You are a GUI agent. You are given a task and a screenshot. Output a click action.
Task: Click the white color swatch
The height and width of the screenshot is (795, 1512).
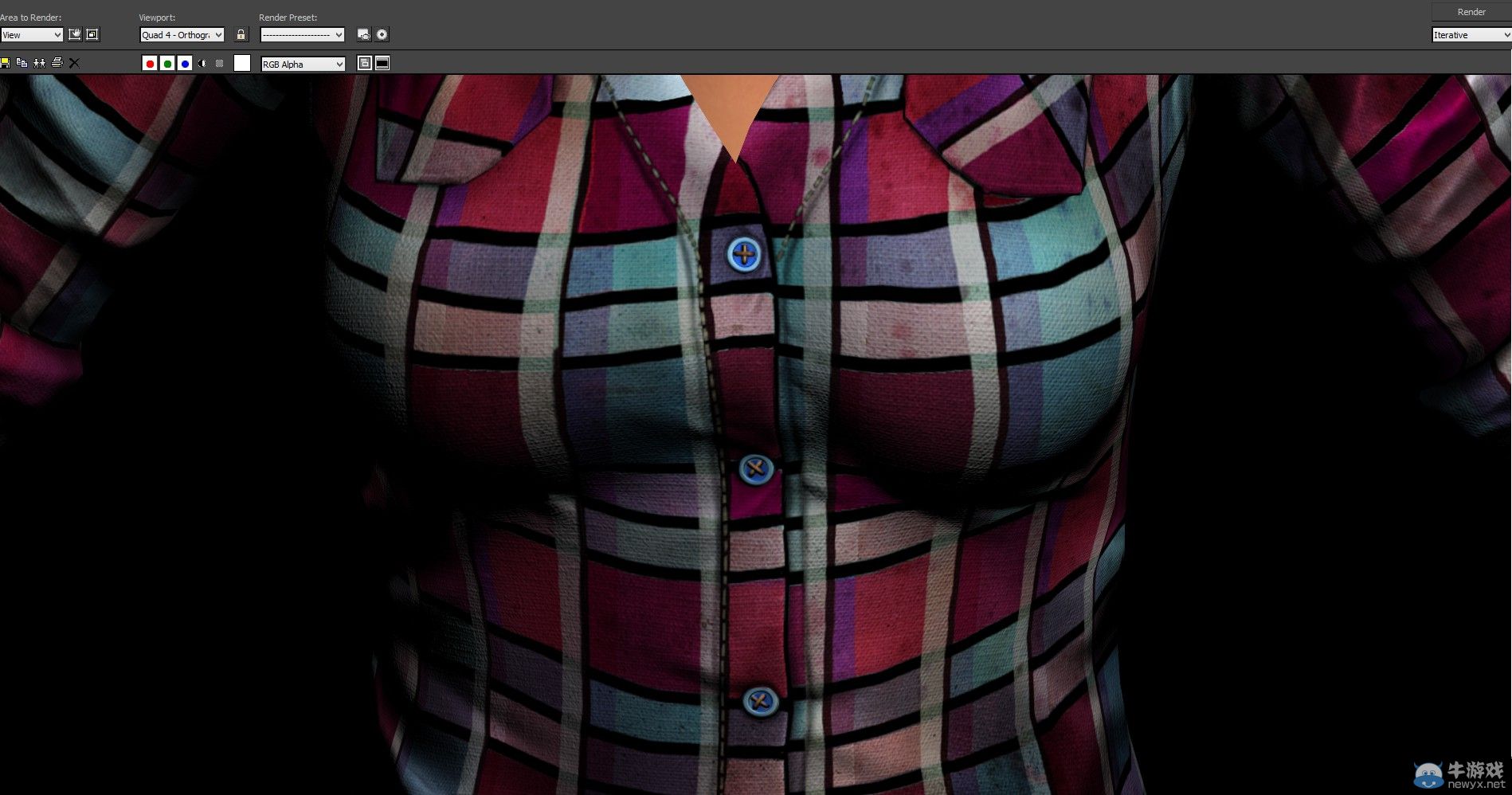pos(242,64)
